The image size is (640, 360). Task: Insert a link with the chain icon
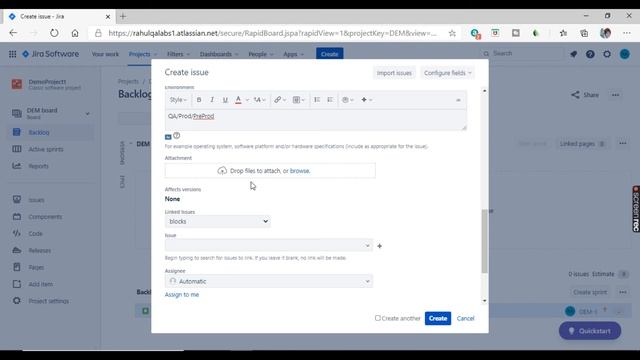click(280, 100)
